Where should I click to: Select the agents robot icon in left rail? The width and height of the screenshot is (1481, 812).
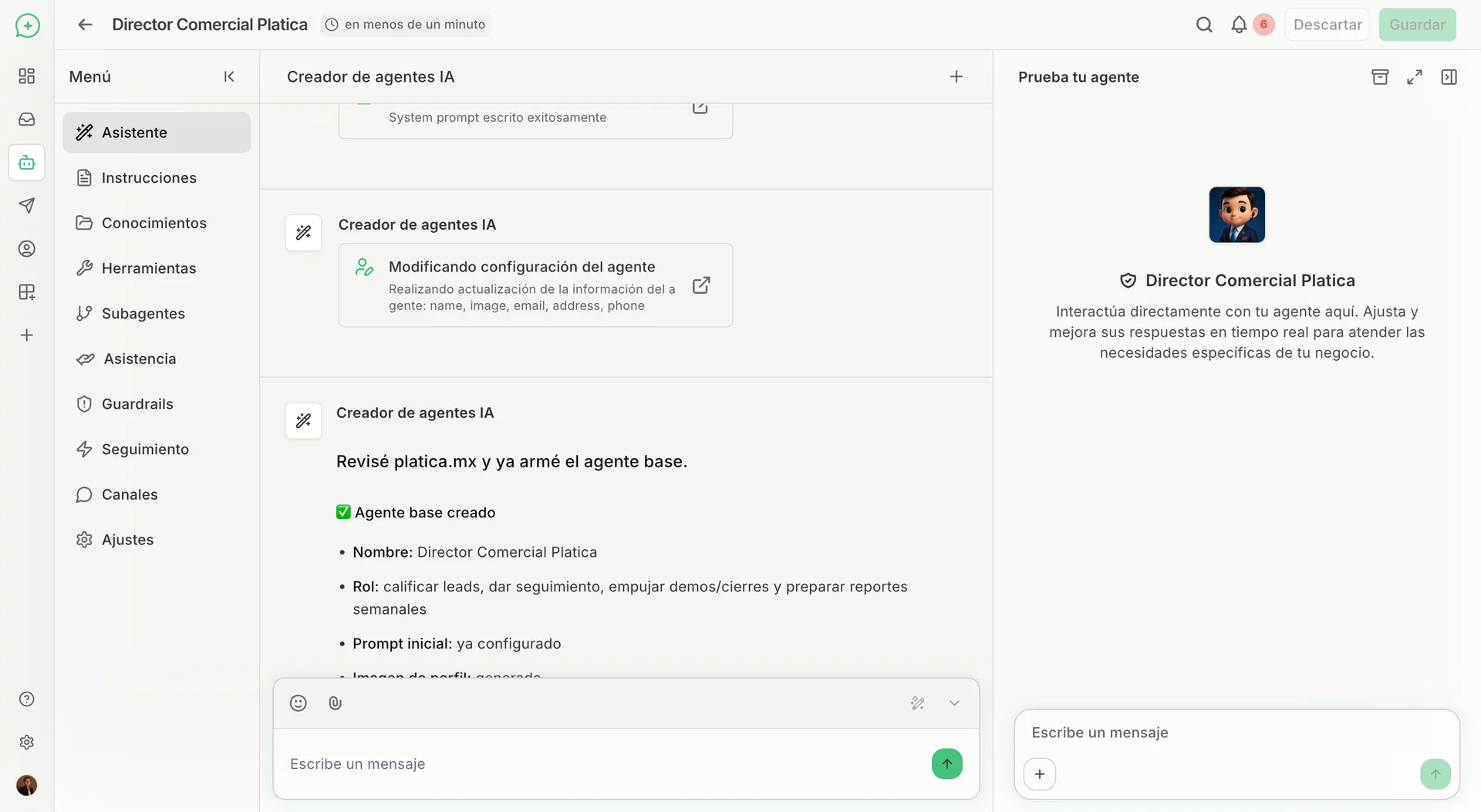click(x=27, y=162)
